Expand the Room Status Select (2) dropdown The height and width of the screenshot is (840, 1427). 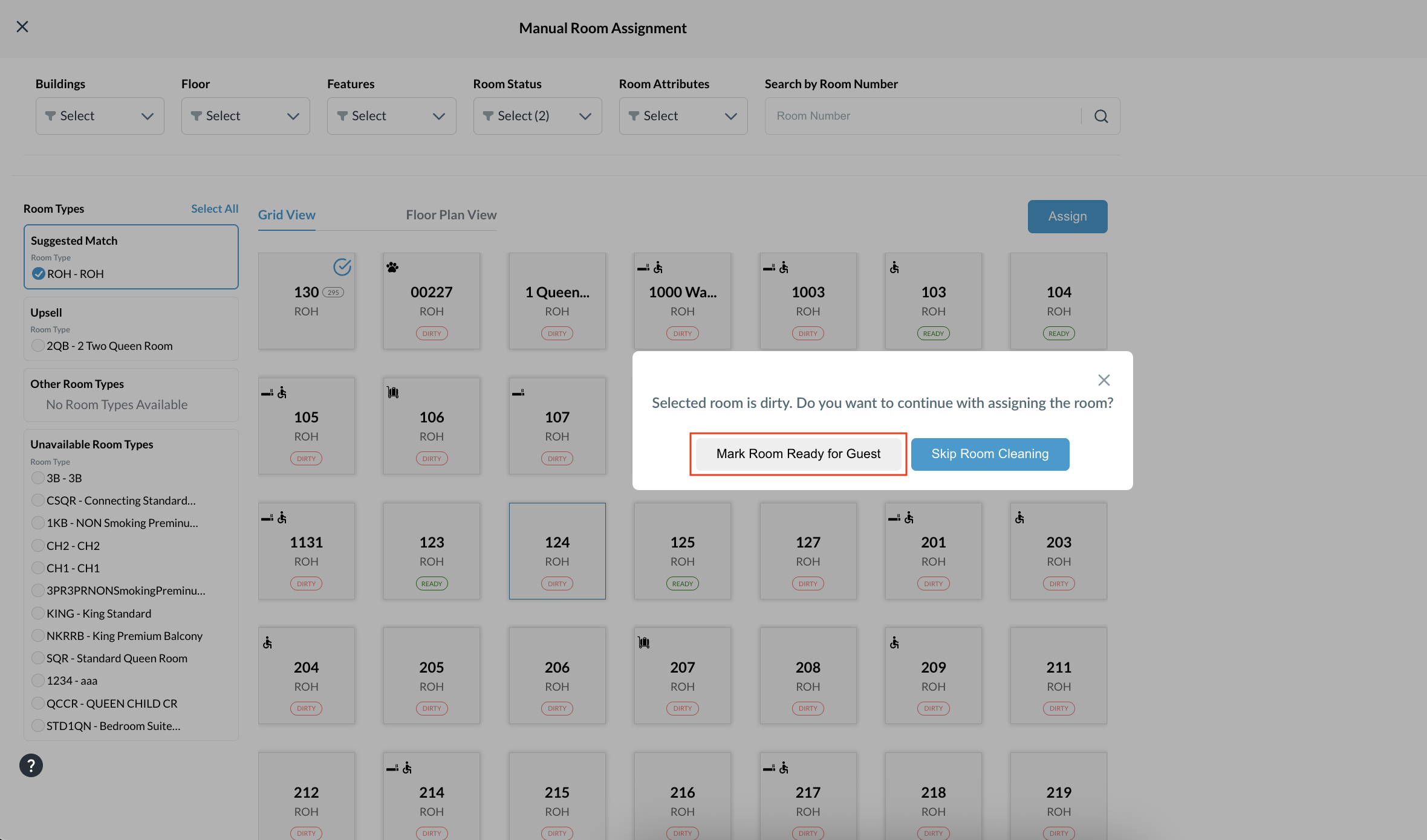(x=538, y=116)
